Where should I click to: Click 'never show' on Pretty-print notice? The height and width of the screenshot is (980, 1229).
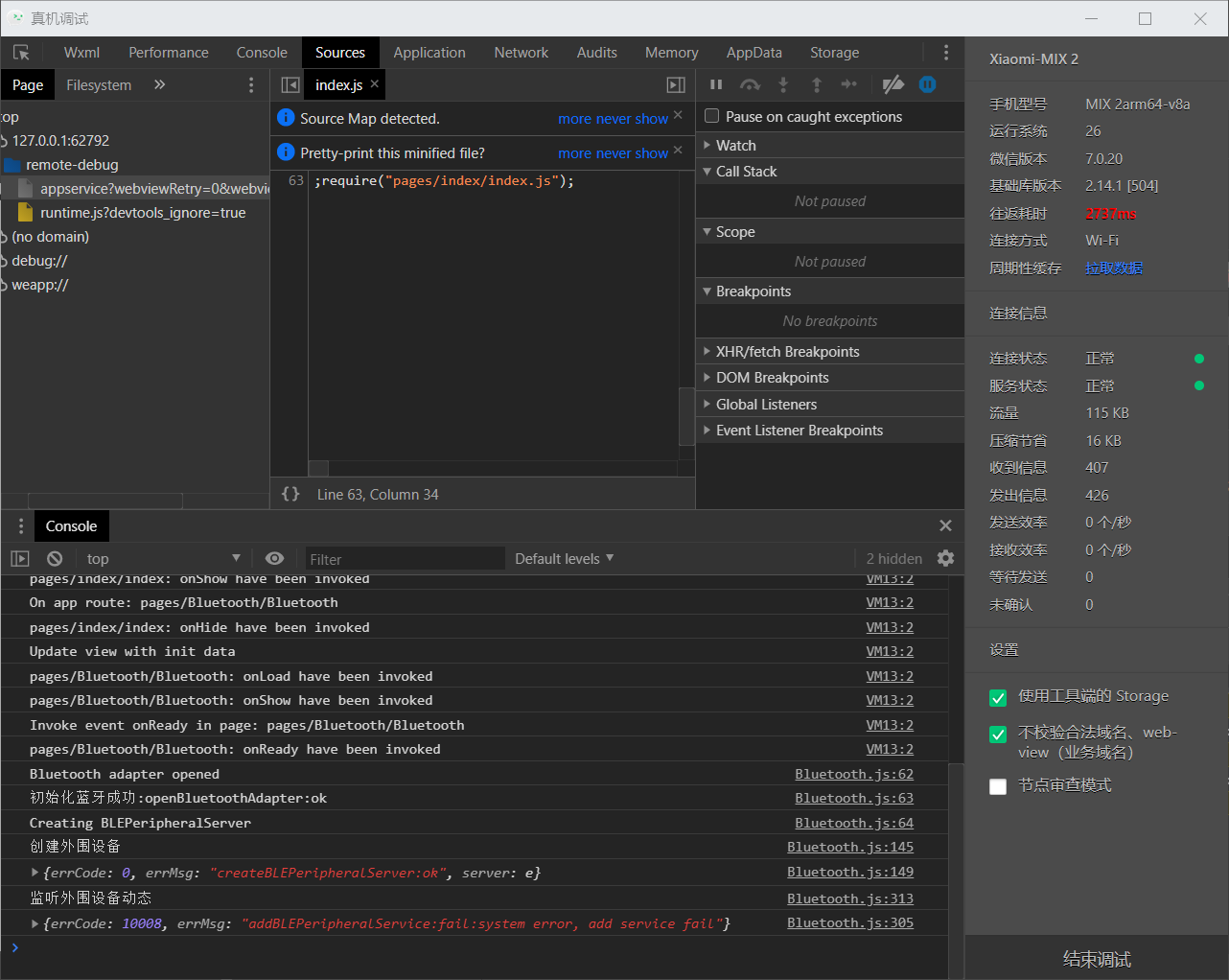[632, 153]
